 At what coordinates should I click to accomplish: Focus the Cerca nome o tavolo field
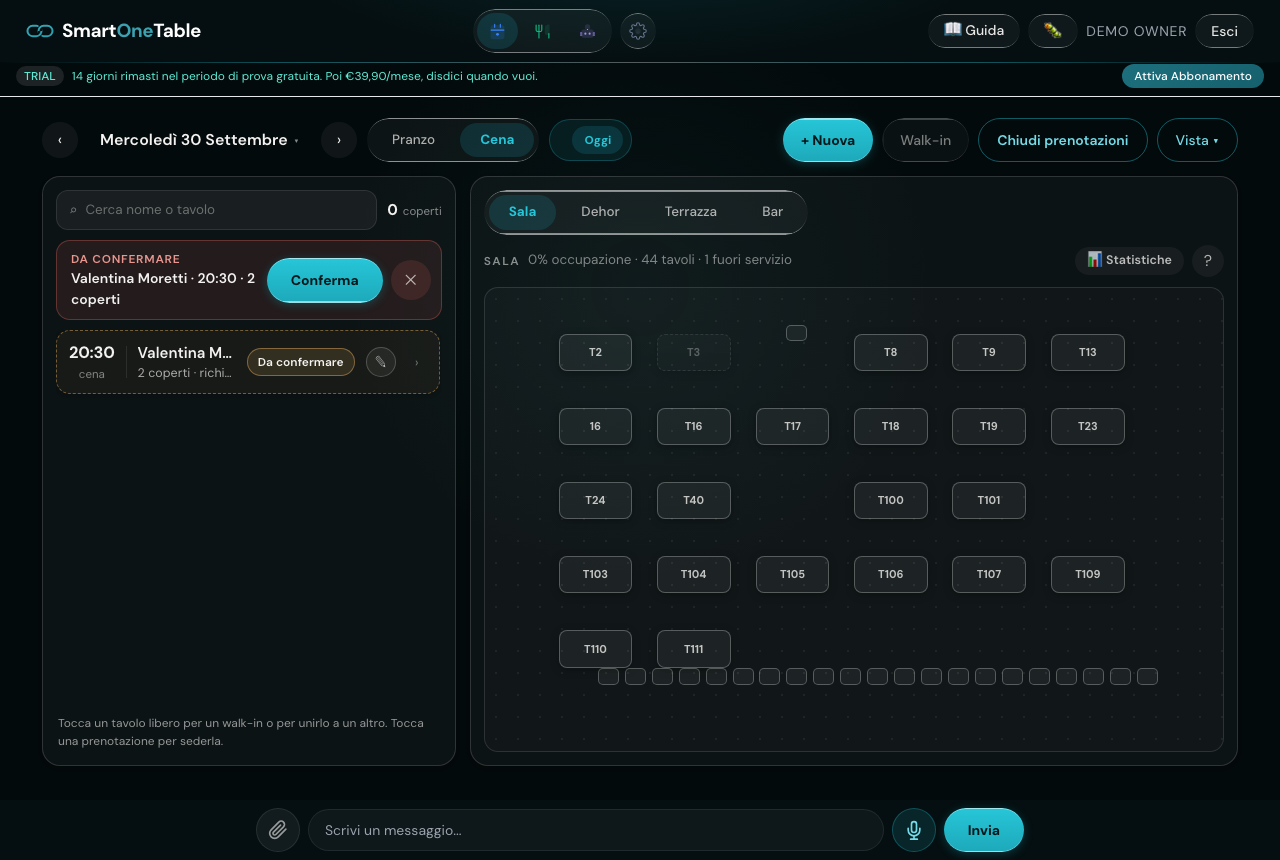click(216, 210)
